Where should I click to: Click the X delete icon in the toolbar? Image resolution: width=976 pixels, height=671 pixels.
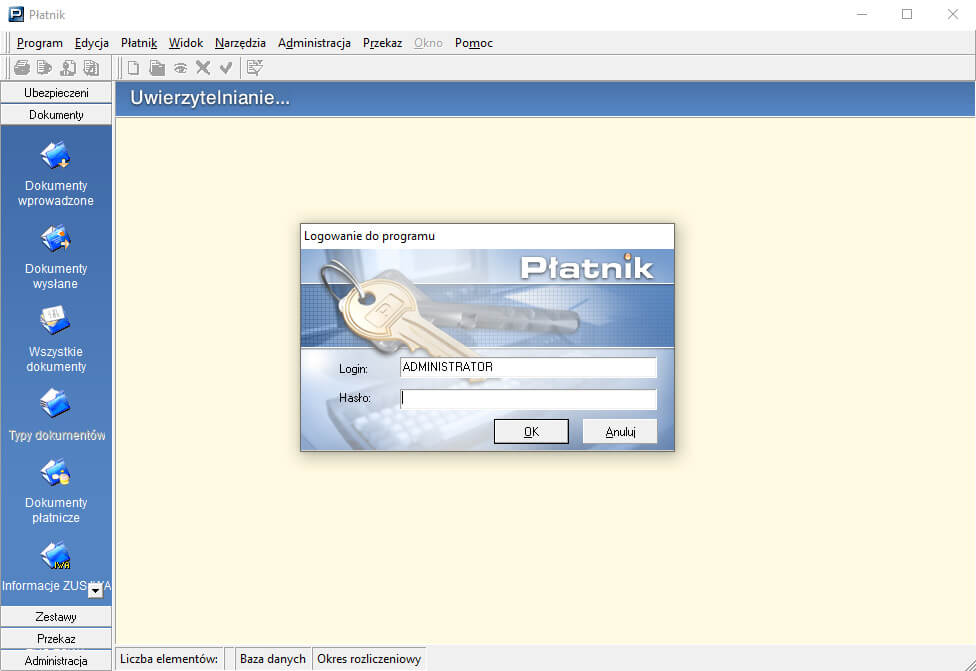[x=203, y=67]
